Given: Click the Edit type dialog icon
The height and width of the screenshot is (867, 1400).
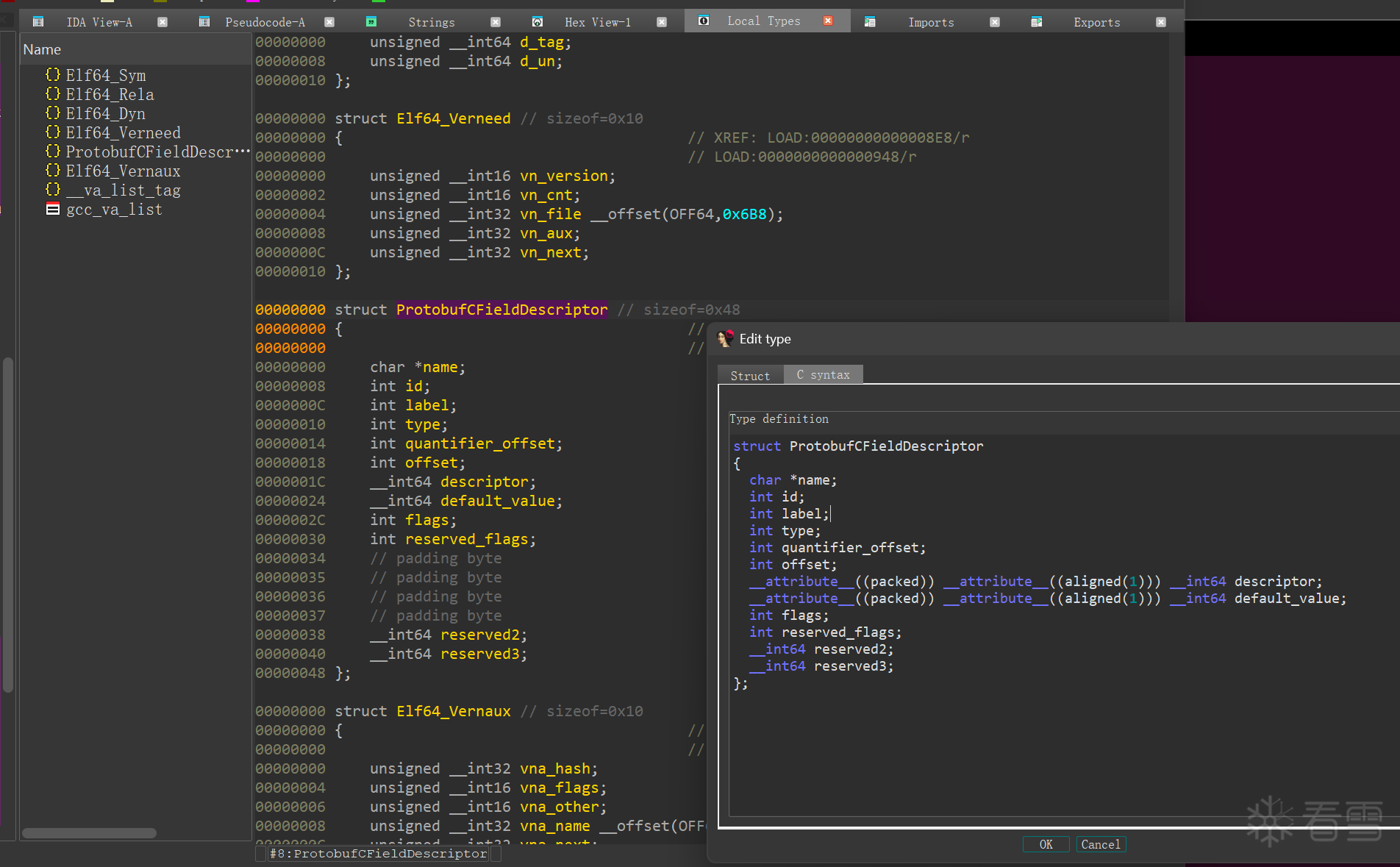Looking at the screenshot, I should coord(726,339).
